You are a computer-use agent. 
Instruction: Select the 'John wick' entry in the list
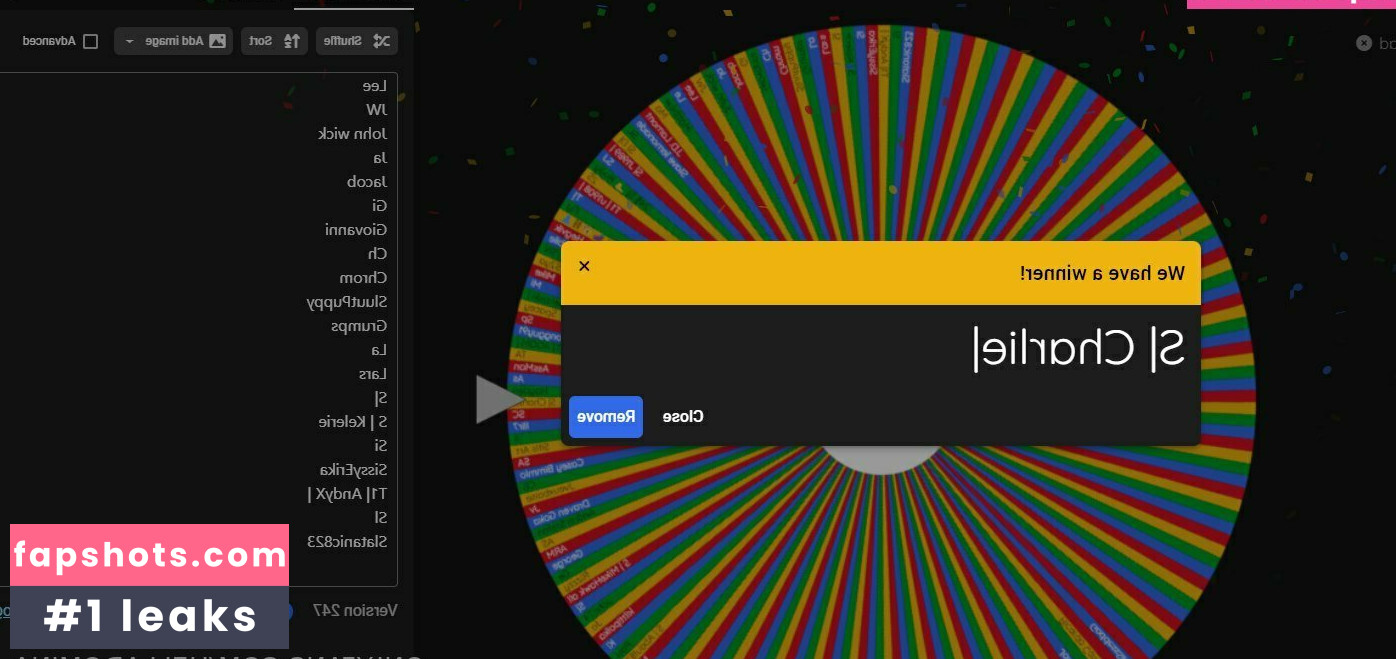click(352, 133)
